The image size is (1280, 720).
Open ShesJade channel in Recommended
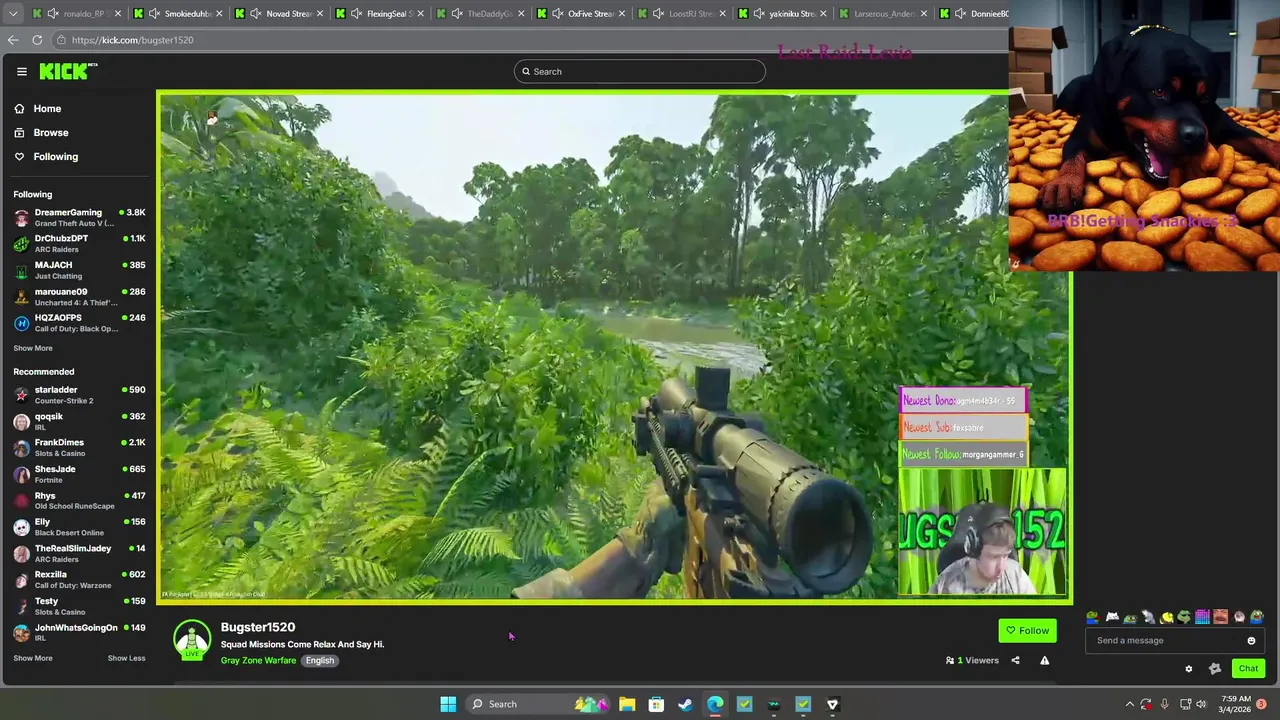click(x=80, y=474)
